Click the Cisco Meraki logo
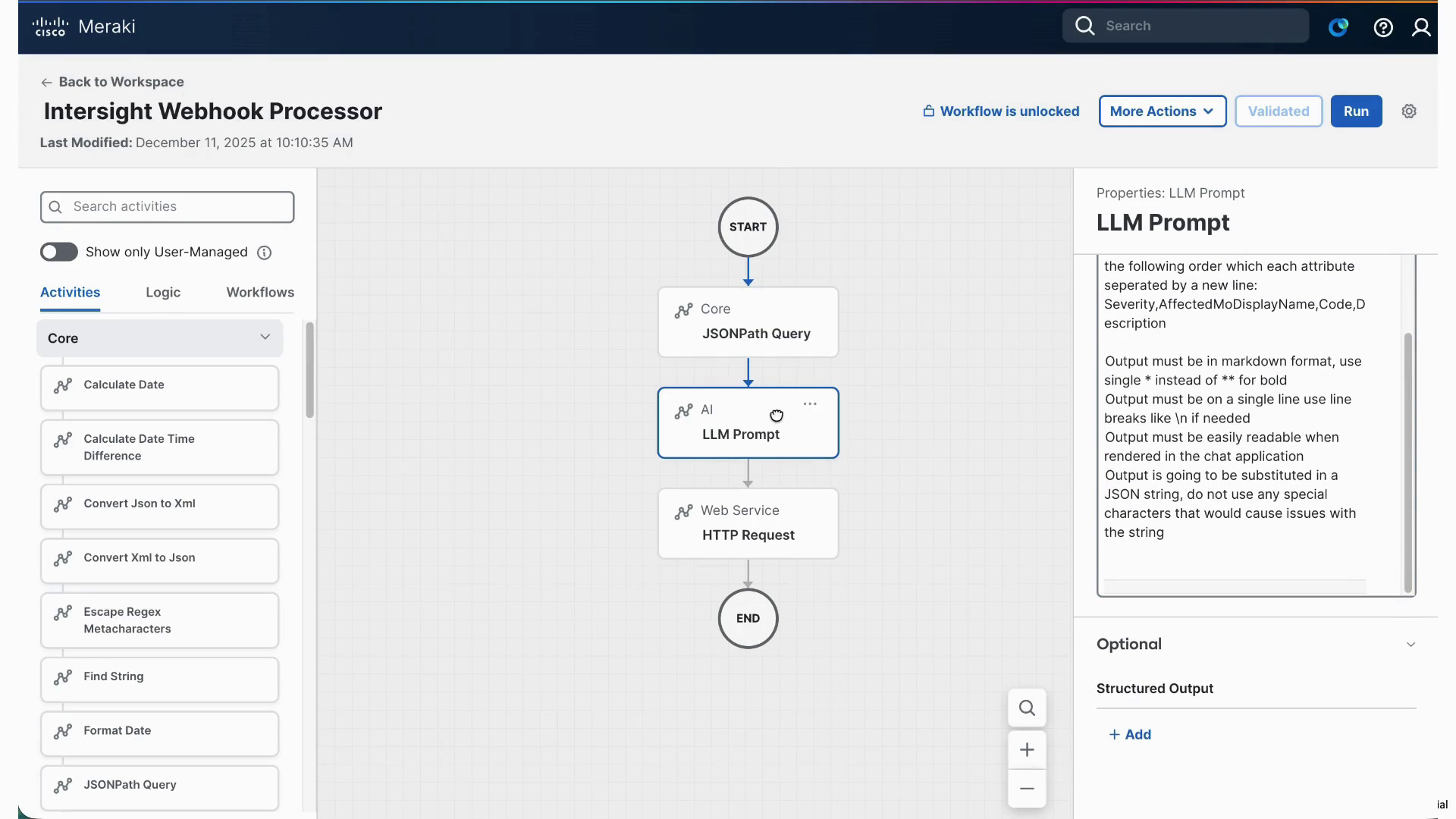This screenshot has height=819, width=1456. click(x=83, y=27)
